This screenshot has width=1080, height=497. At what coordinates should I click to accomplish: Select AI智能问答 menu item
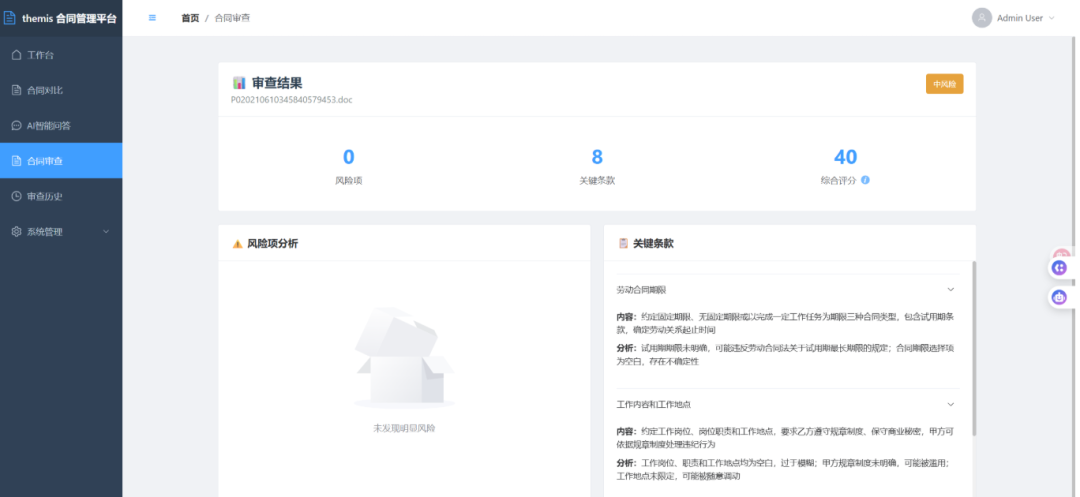(x=61, y=125)
